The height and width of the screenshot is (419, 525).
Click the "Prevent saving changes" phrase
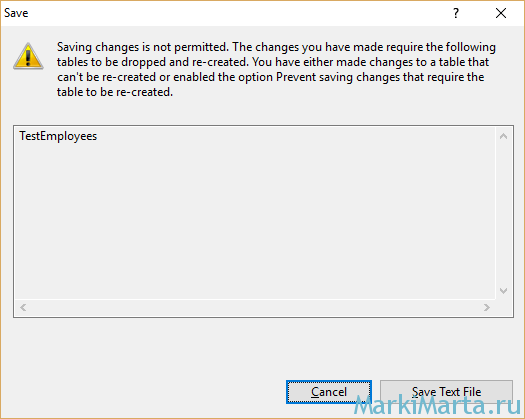pos(338,77)
